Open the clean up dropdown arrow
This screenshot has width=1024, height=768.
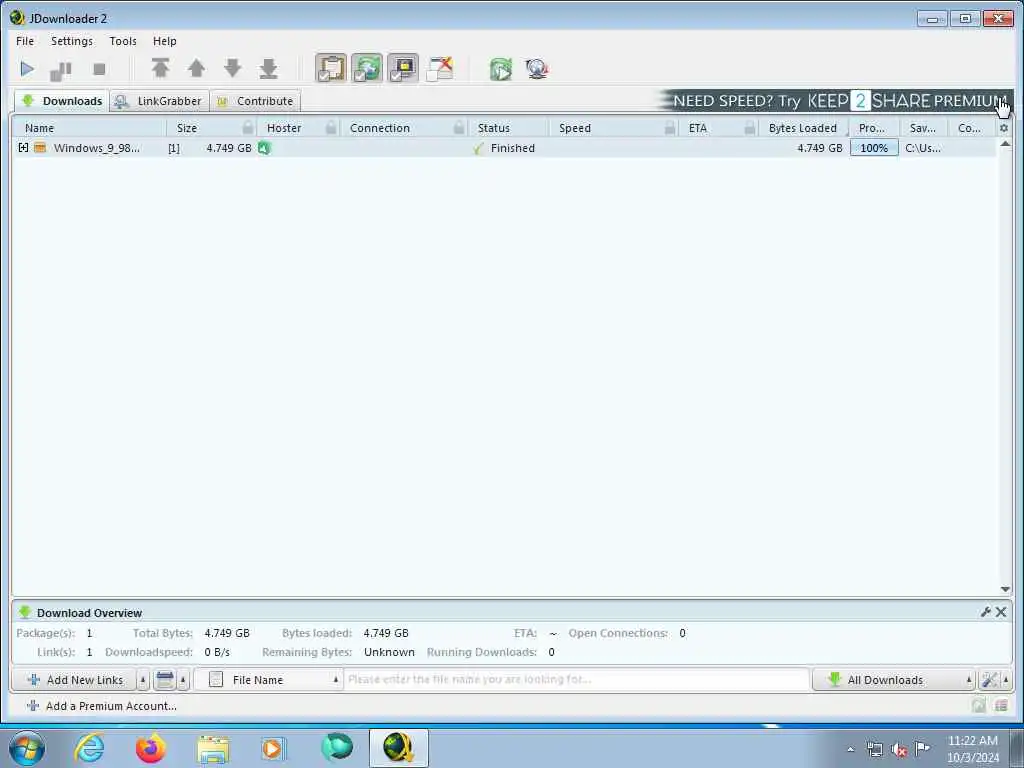(x=183, y=680)
